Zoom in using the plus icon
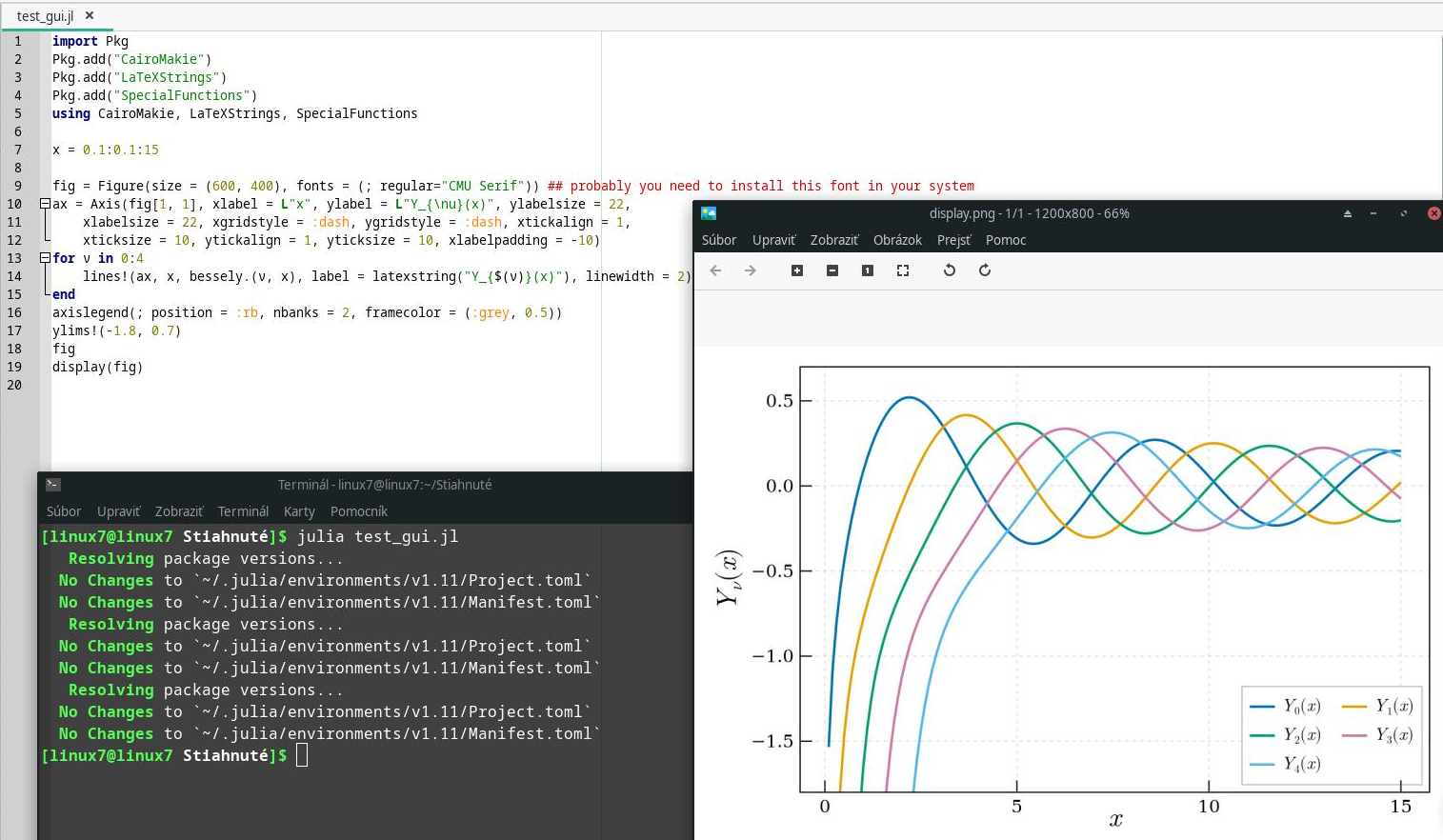Image resolution: width=1443 pixels, height=840 pixels. point(797,270)
